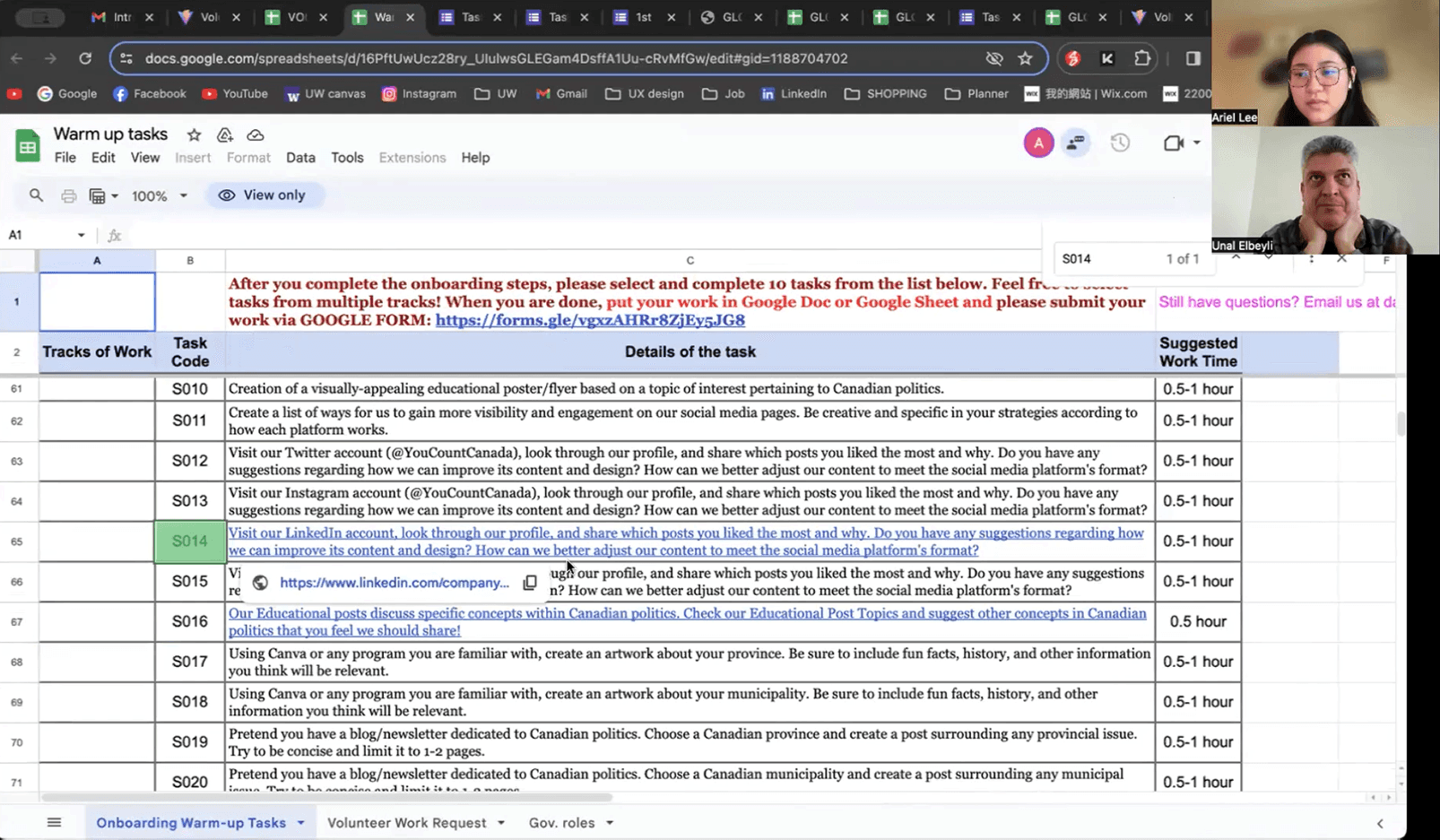Viewport: 1440px width, 840px height.
Task: Open the name box A1 dropdown arrow
Action: pos(81,235)
